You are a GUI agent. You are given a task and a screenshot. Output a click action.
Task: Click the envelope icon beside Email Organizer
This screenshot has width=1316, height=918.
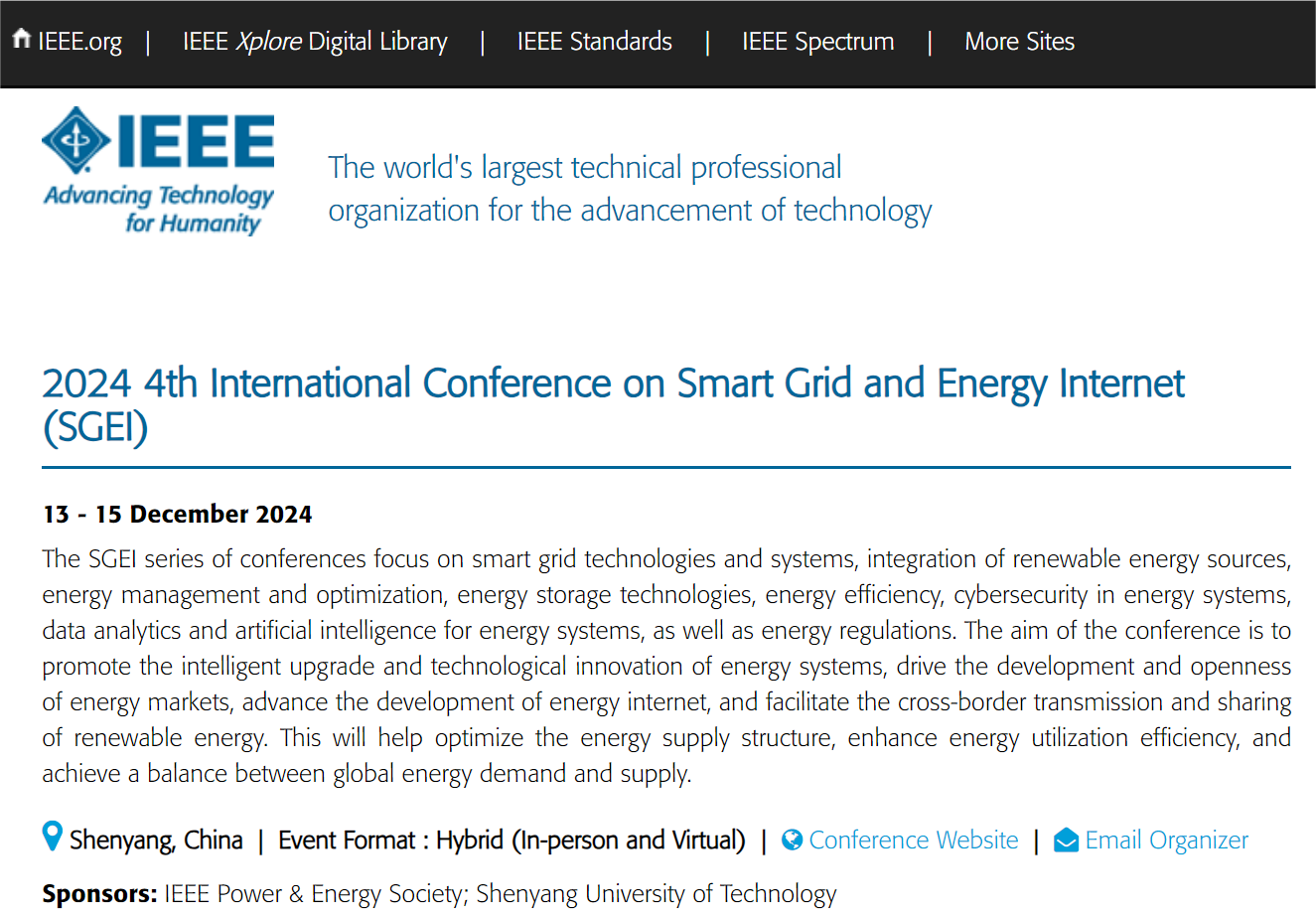click(1066, 841)
